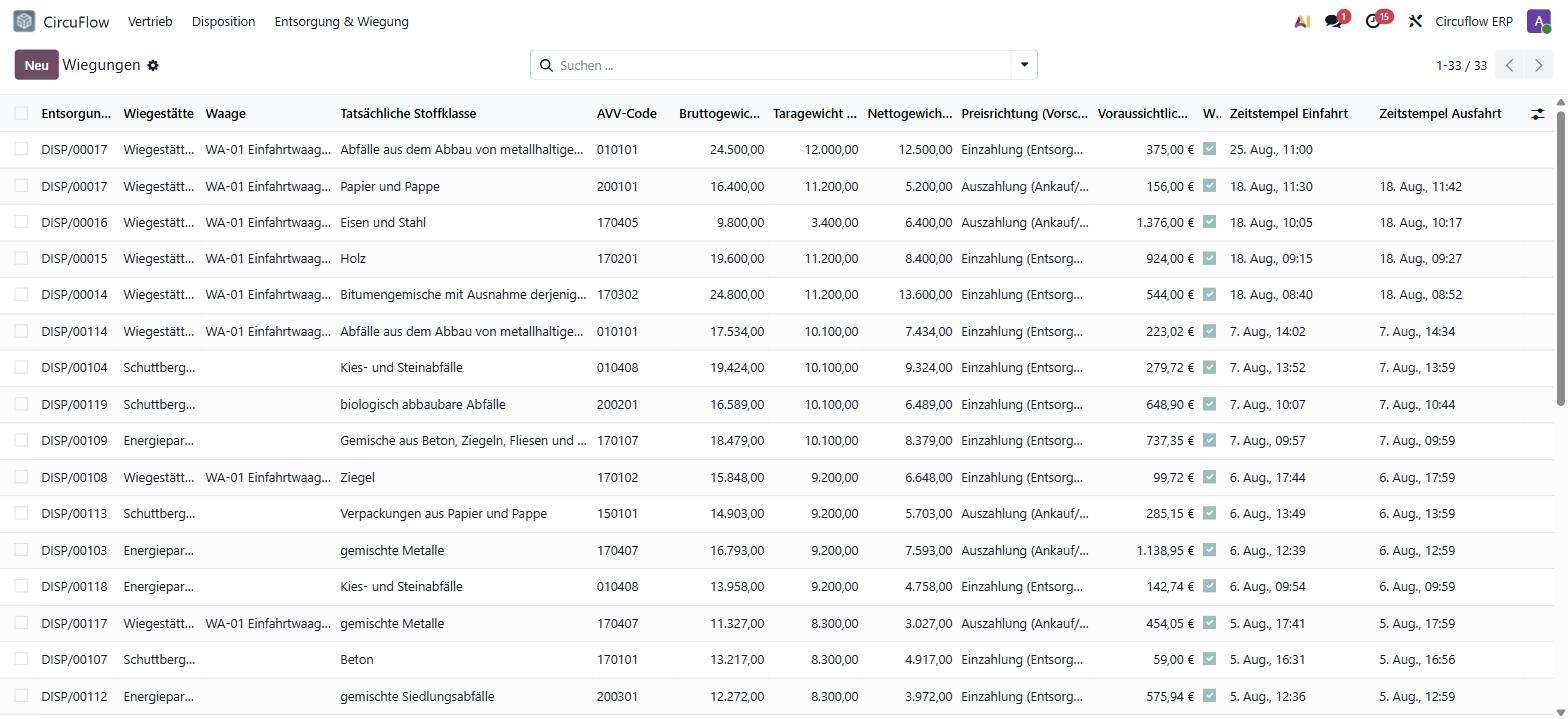Select the Papier und Pappe row checkbox
Viewport: 1568px width, 719px height.
(21, 186)
